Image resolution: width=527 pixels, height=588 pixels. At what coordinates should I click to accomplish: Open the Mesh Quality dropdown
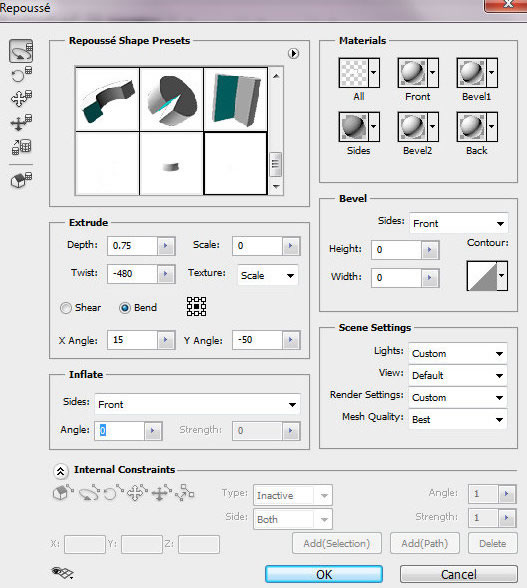click(x=458, y=419)
